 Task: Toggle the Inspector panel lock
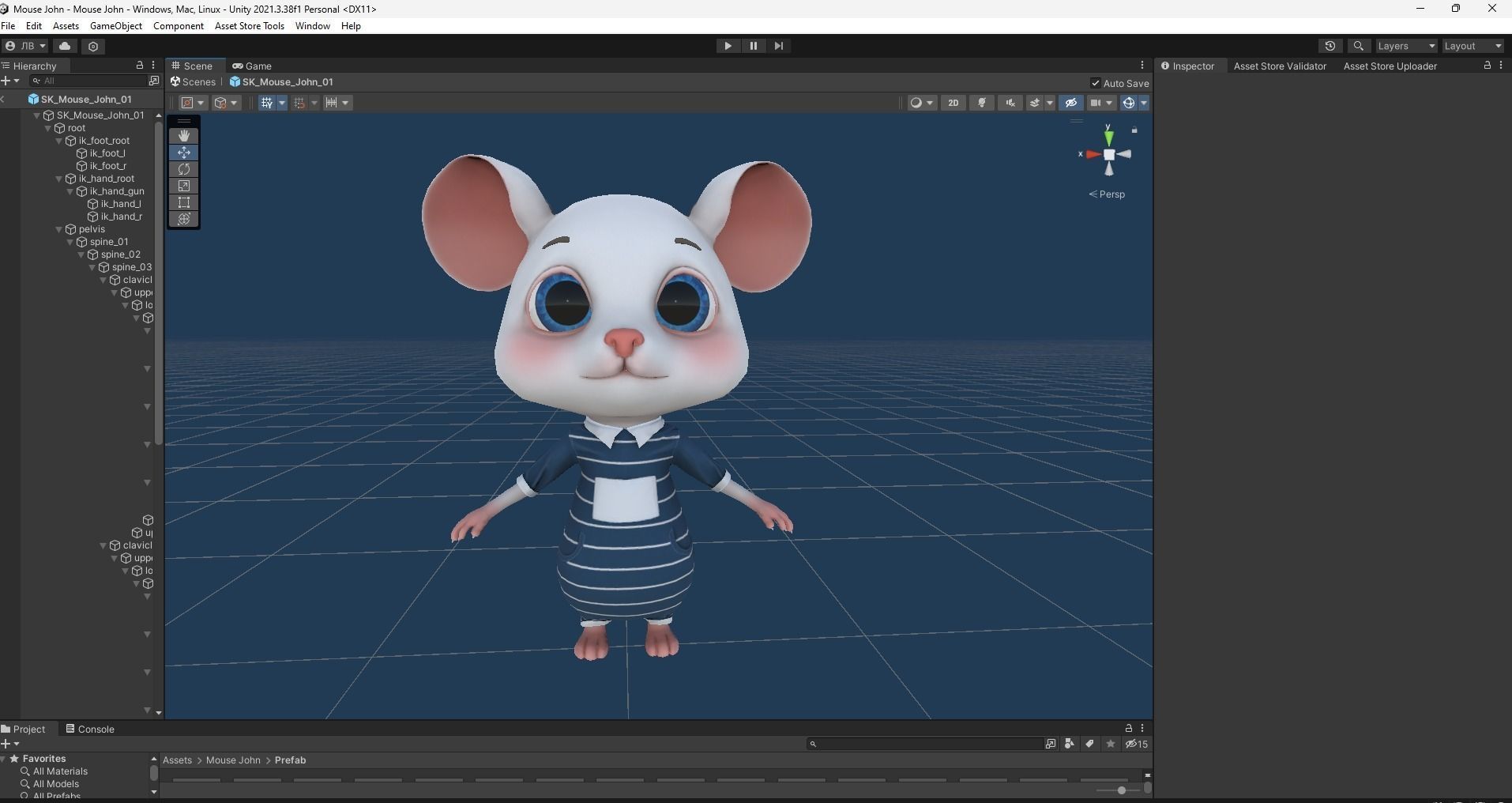point(1488,66)
